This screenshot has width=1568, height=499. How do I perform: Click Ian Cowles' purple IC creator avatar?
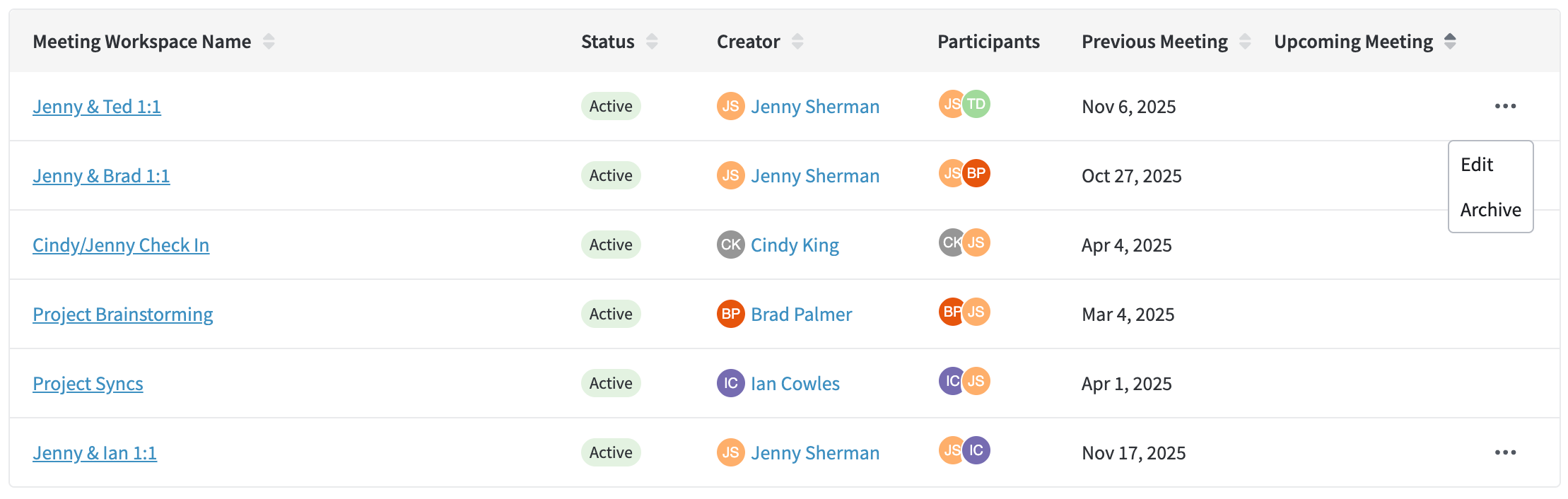[x=731, y=383]
